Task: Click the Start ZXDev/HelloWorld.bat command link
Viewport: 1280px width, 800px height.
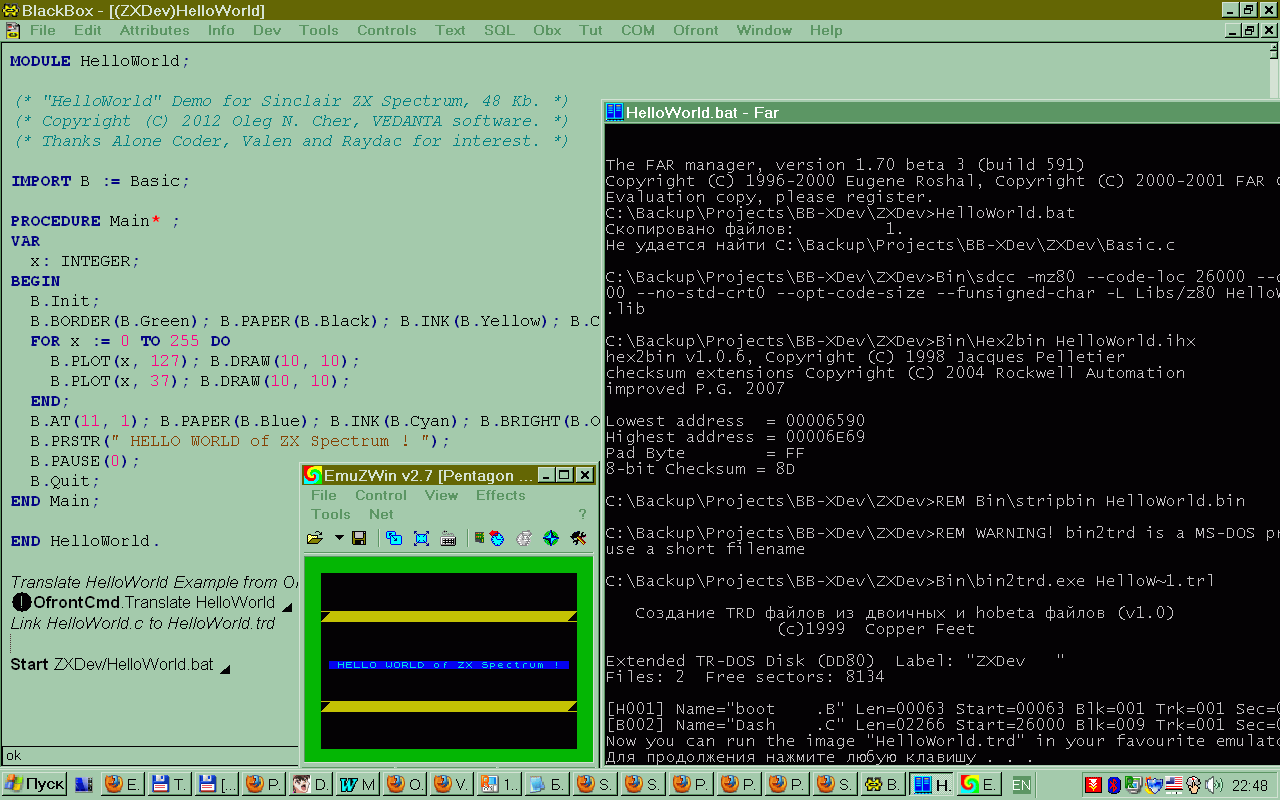Action: coord(112,664)
